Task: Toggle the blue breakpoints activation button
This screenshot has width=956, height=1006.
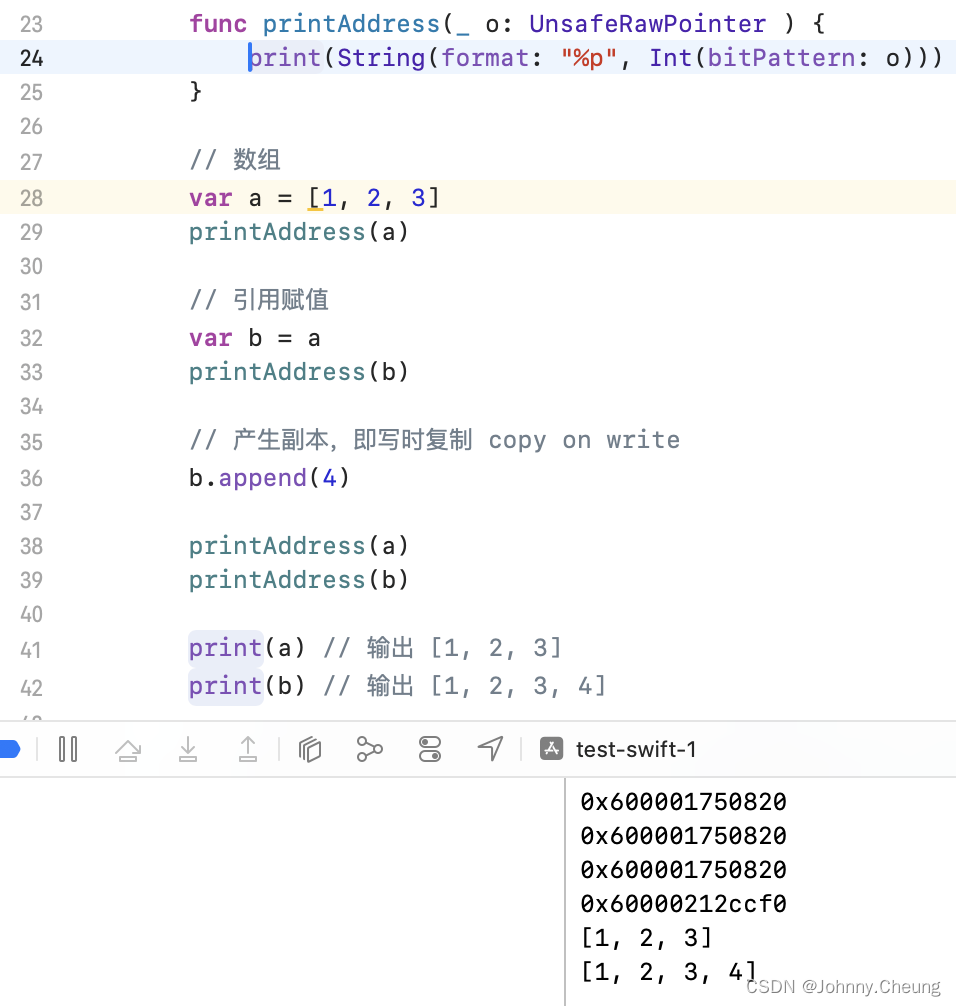Action: 10,749
